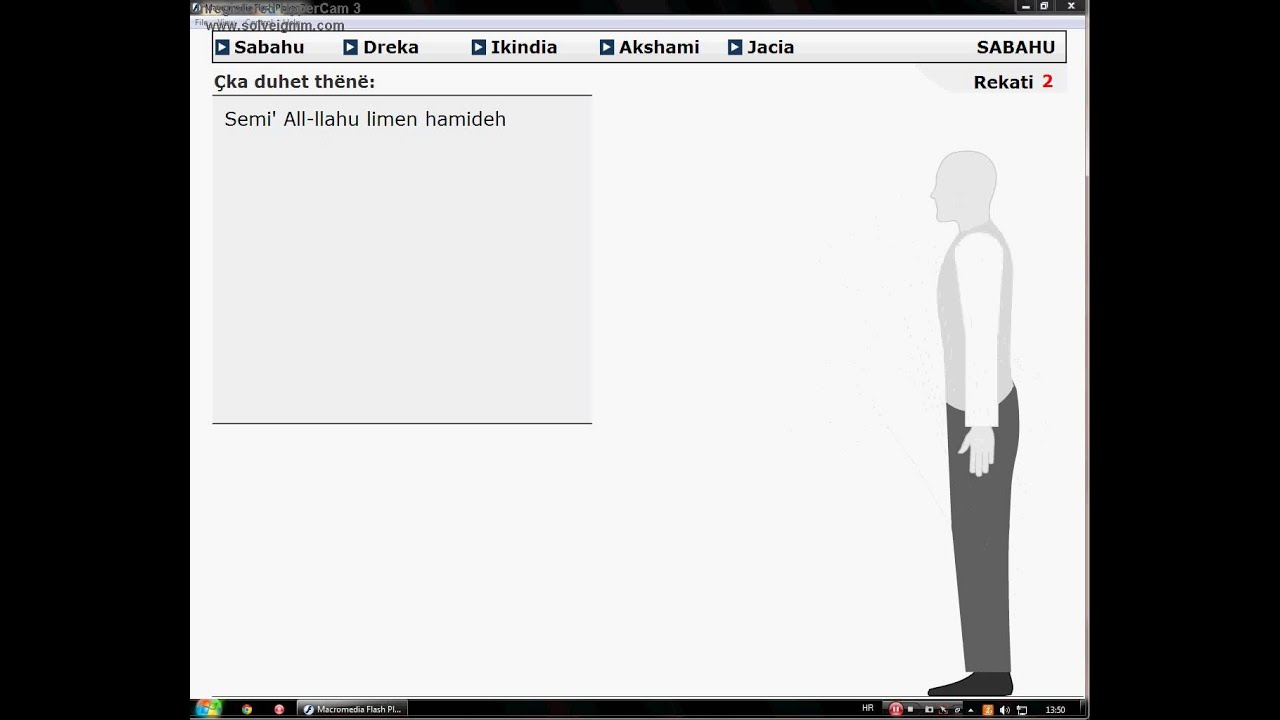
Task: Open the volume speaker tray icon
Action: pos(1004,710)
